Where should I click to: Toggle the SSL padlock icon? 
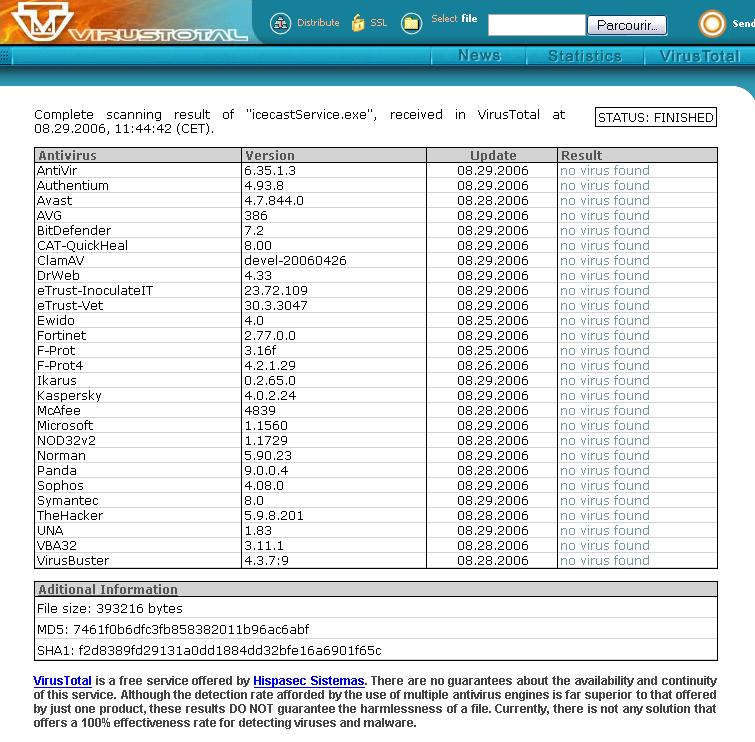(358, 23)
